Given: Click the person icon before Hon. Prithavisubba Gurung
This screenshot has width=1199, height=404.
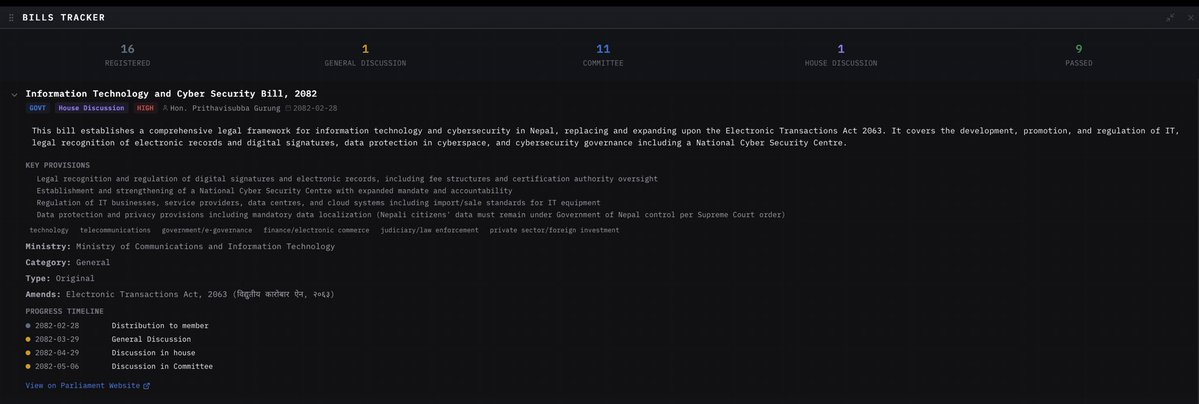Looking at the screenshot, I should point(165,109).
